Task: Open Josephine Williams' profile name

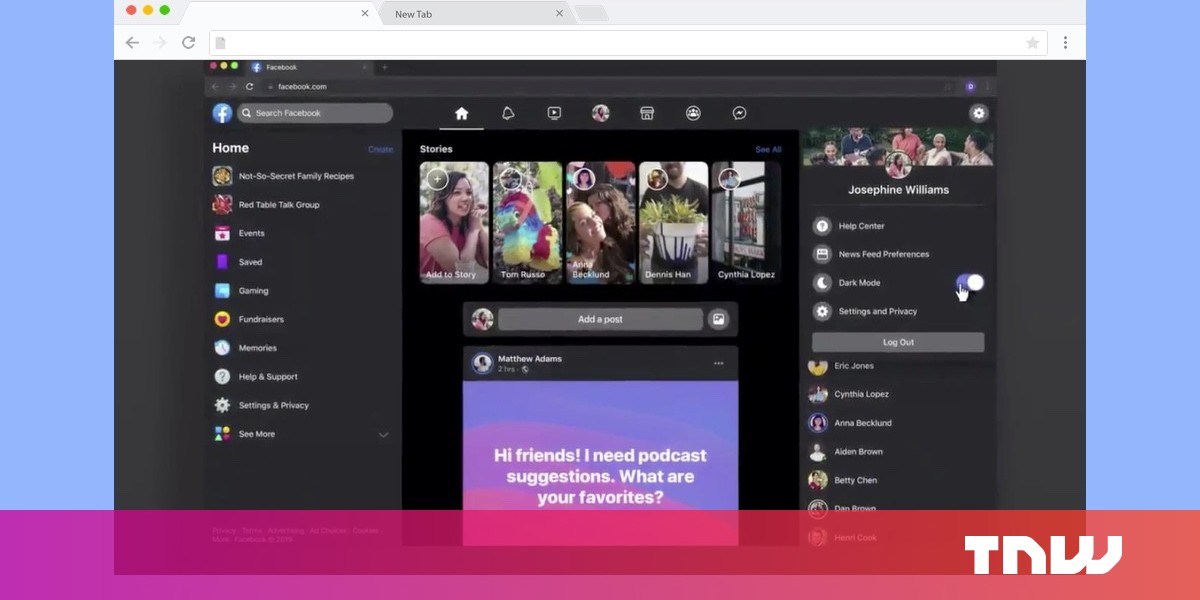Action: (x=898, y=190)
